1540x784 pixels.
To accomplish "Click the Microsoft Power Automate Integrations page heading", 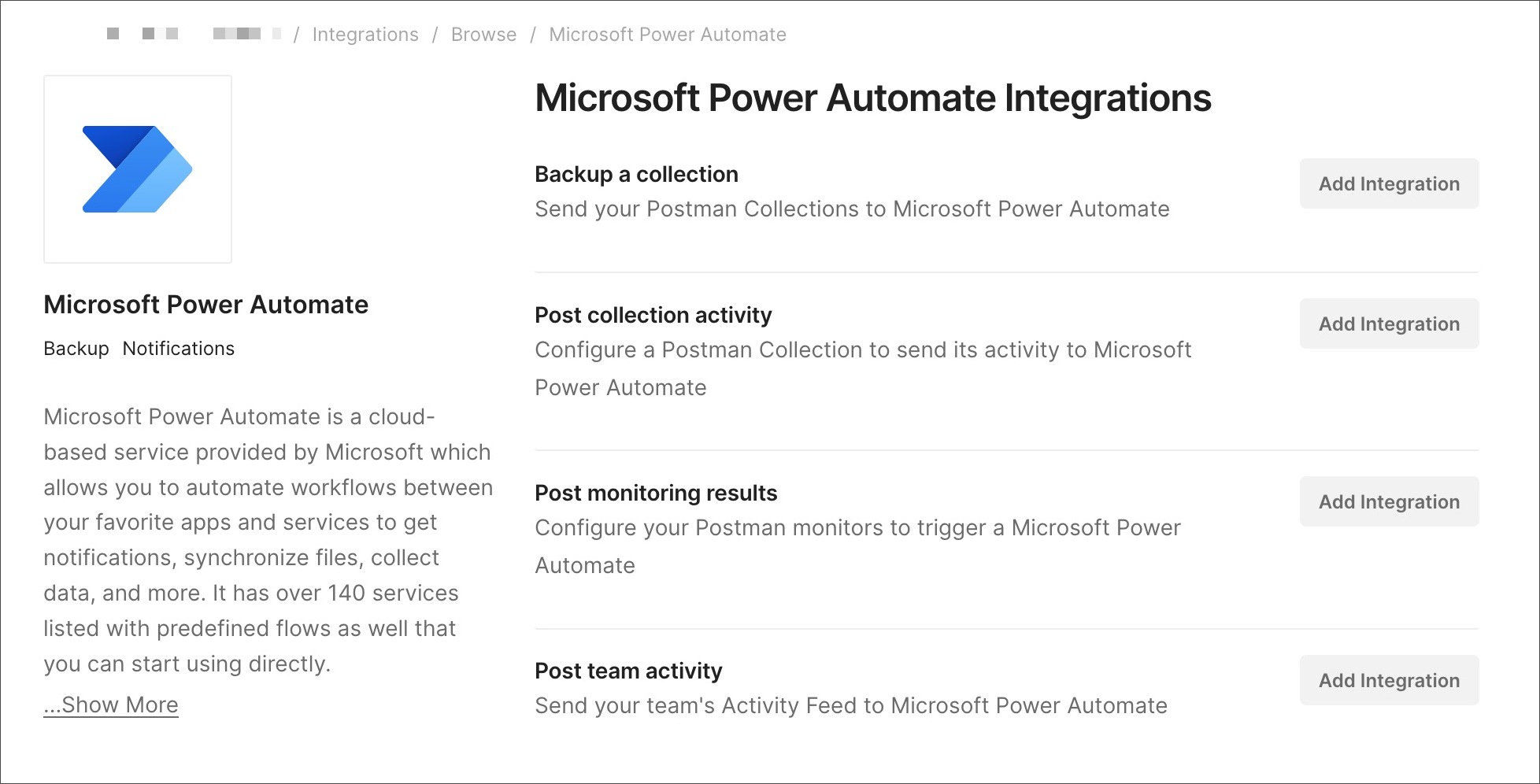I will click(x=873, y=97).
